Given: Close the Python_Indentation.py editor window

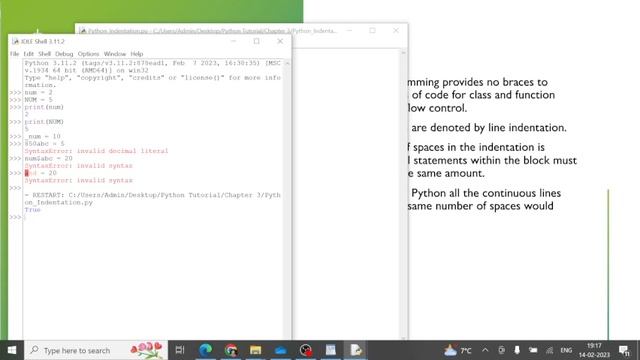Looking at the screenshot, I should coord(396,31).
